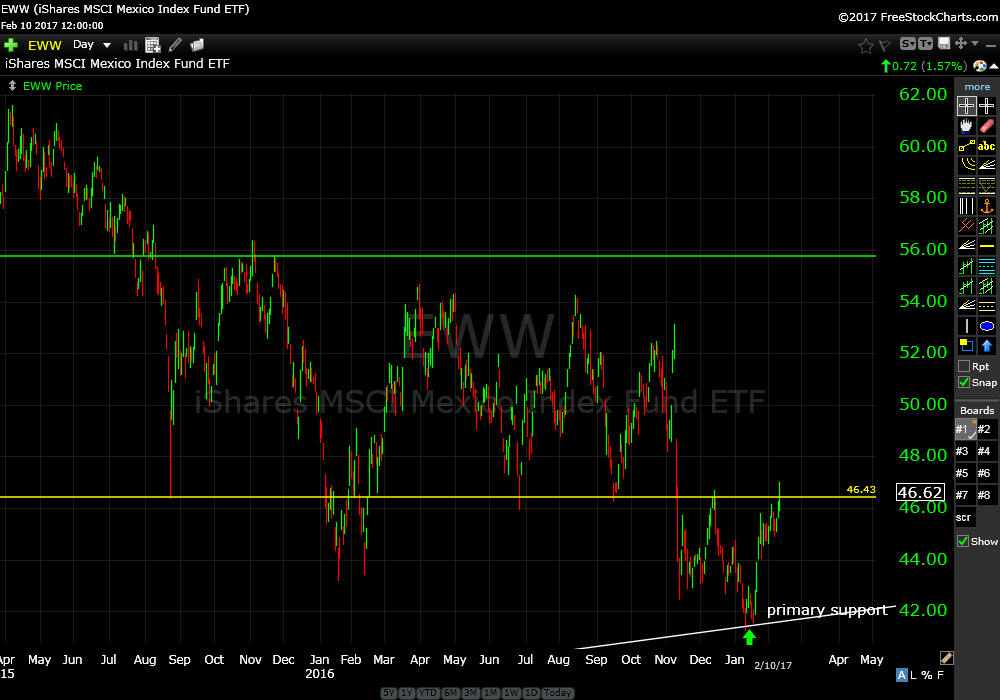Click the green plus add-symbol icon

tap(11, 45)
